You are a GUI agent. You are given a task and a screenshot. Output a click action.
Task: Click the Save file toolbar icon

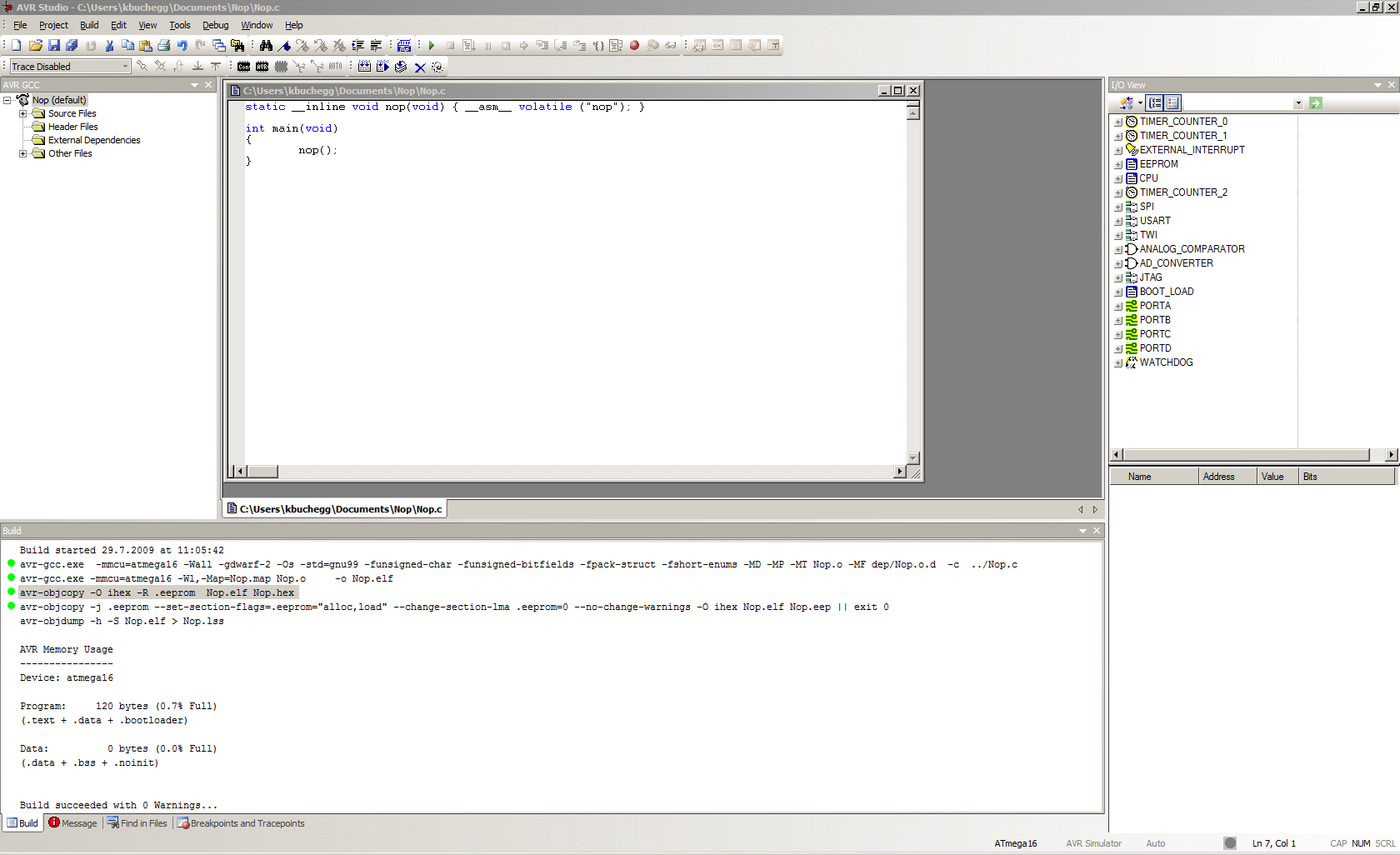coord(53,45)
